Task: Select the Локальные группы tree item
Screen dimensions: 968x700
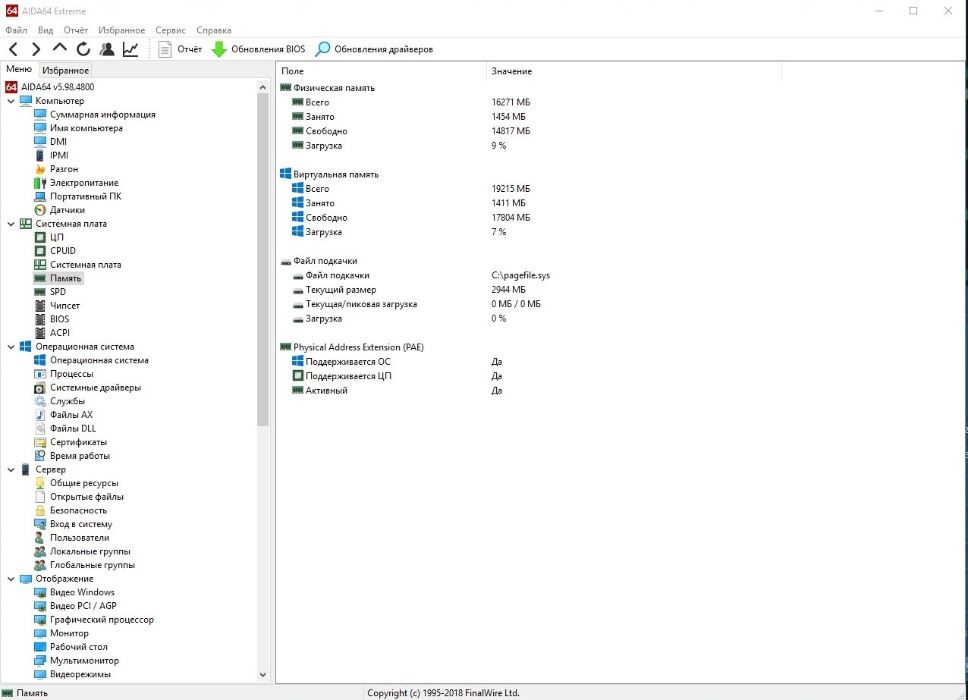Action: [90, 551]
